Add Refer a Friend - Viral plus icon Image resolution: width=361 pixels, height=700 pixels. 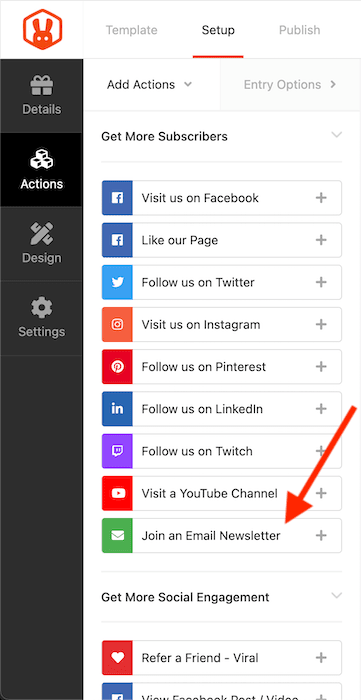click(321, 658)
